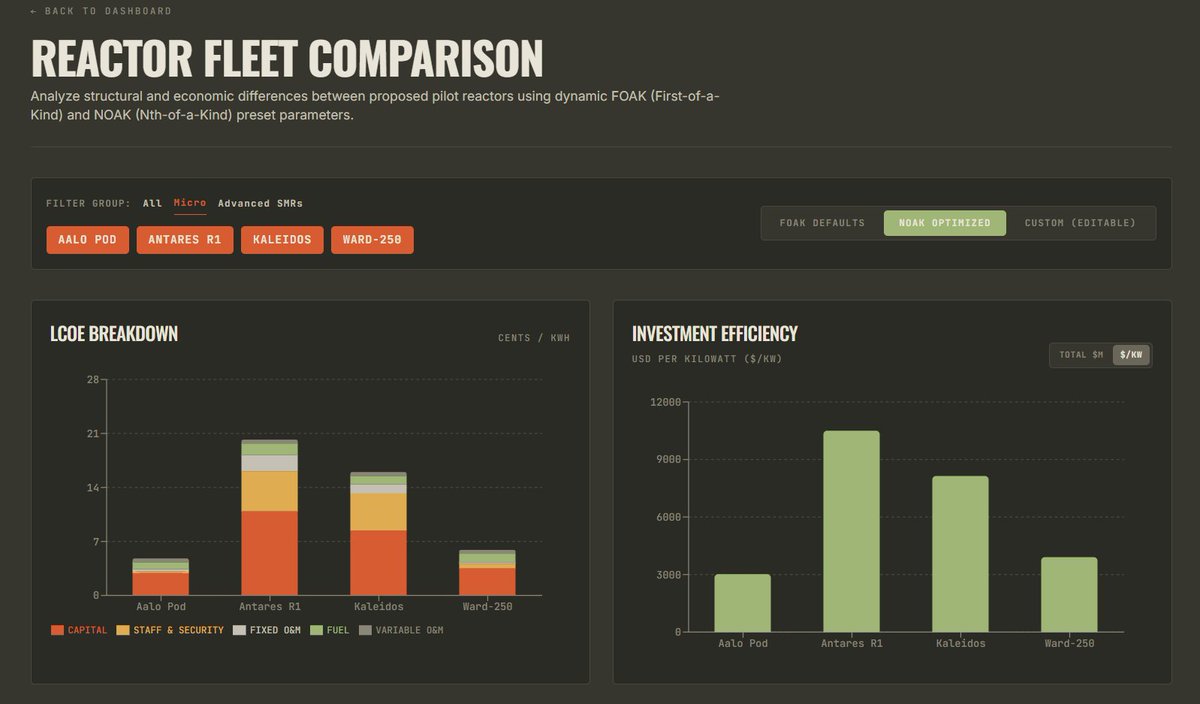Click the 'USD PER KILOWATT ($/KW)' subtitle

pyautogui.click(x=707, y=359)
